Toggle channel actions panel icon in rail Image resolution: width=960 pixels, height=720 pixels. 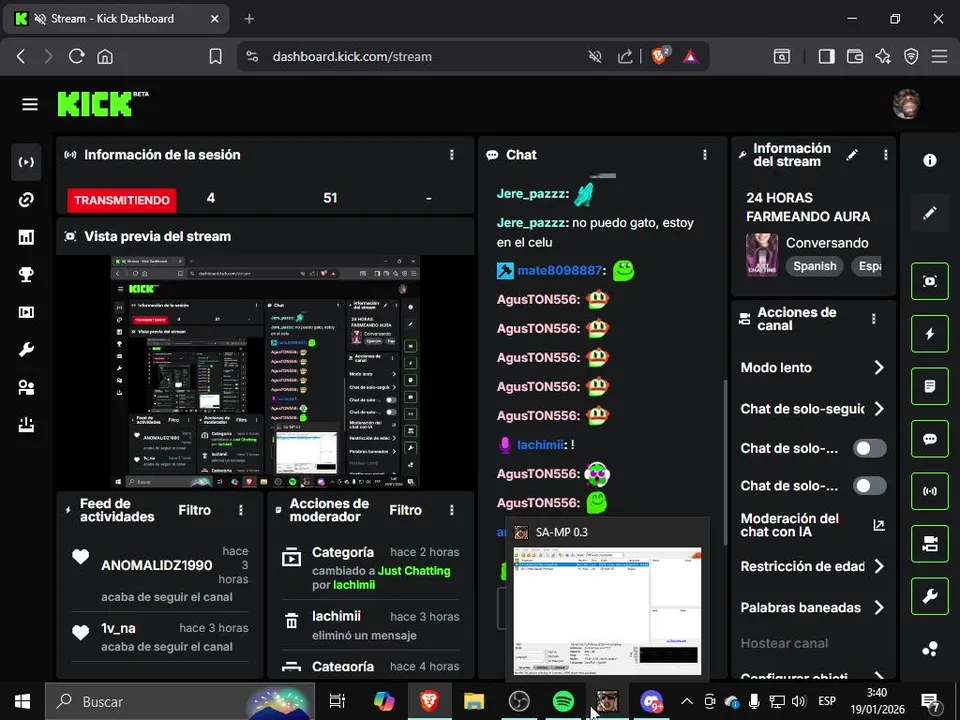click(929, 544)
